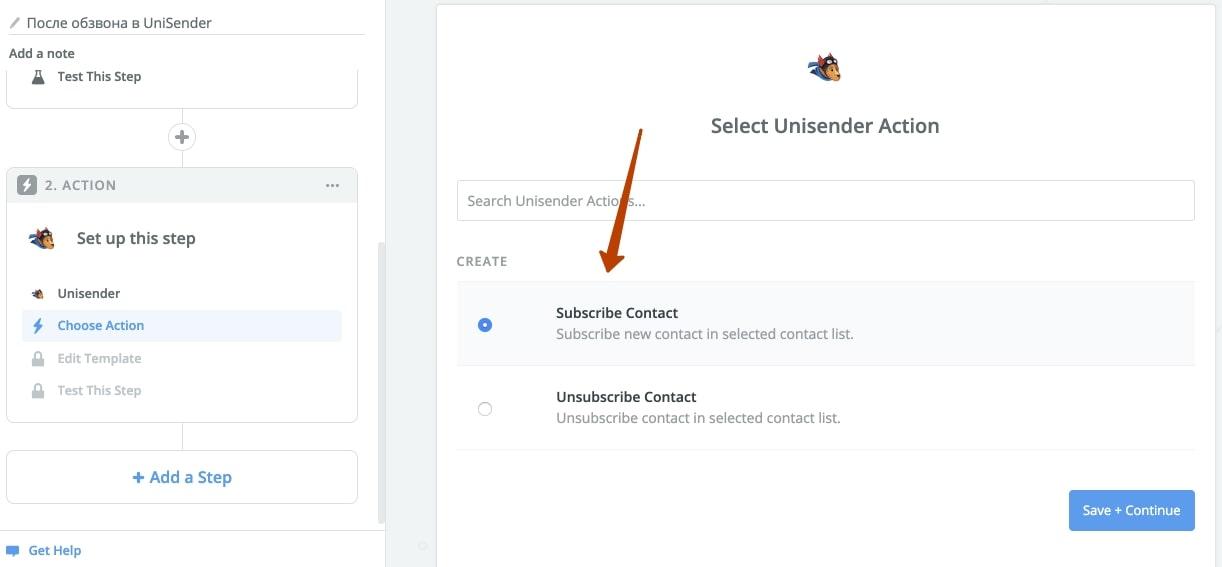This screenshot has width=1222, height=567.
Task: Open the Choose Action step item
Action: [x=182, y=325]
